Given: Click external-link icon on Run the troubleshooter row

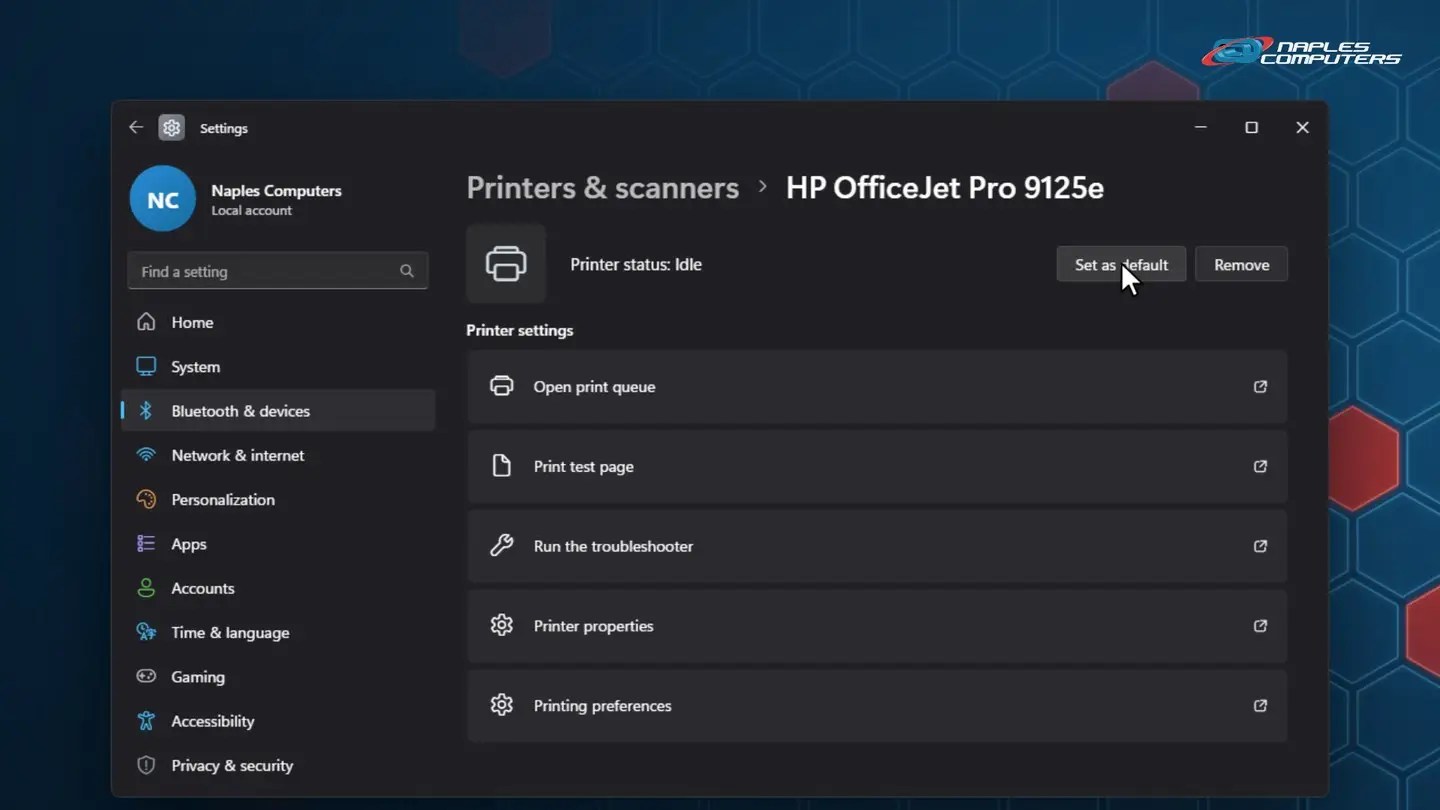Looking at the screenshot, I should coord(1260,546).
